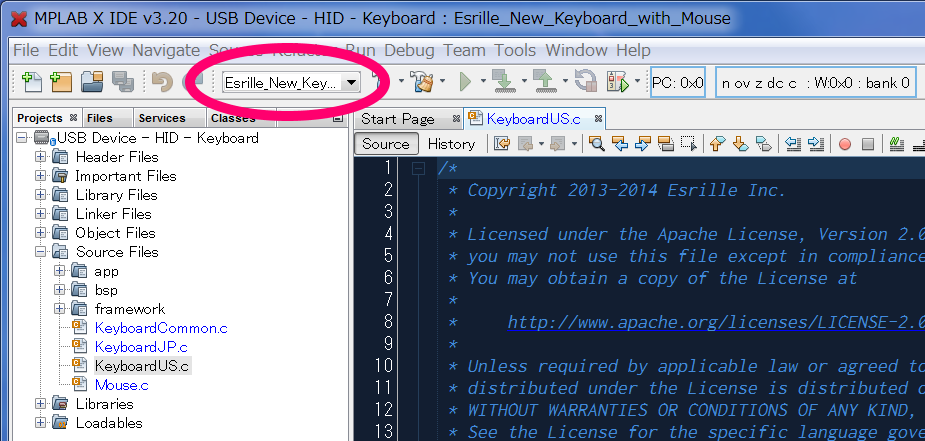The width and height of the screenshot is (925, 441).
Task: Go to Next Bookmark icon
Action: click(740, 144)
